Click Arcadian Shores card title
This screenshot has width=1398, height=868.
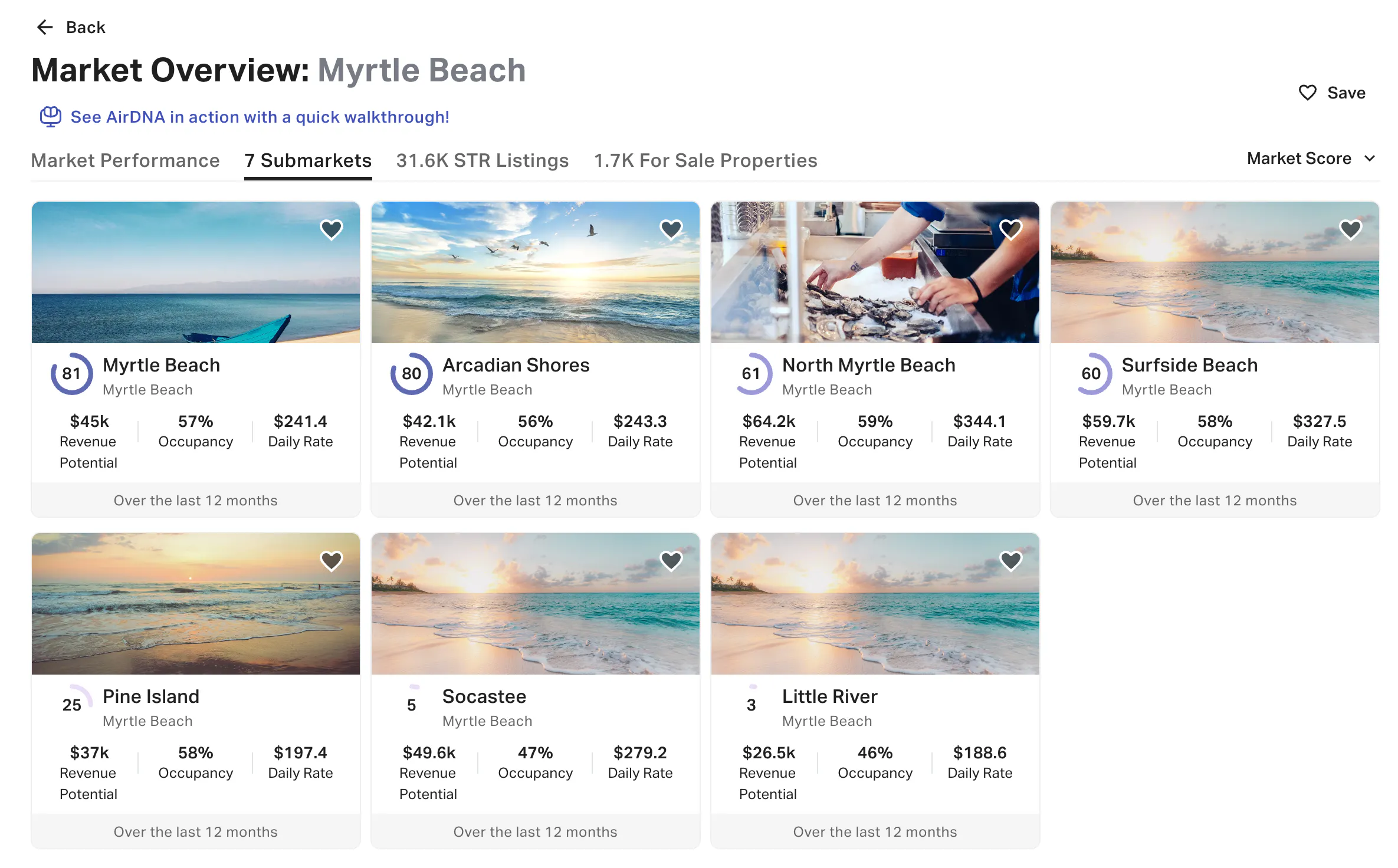(516, 365)
